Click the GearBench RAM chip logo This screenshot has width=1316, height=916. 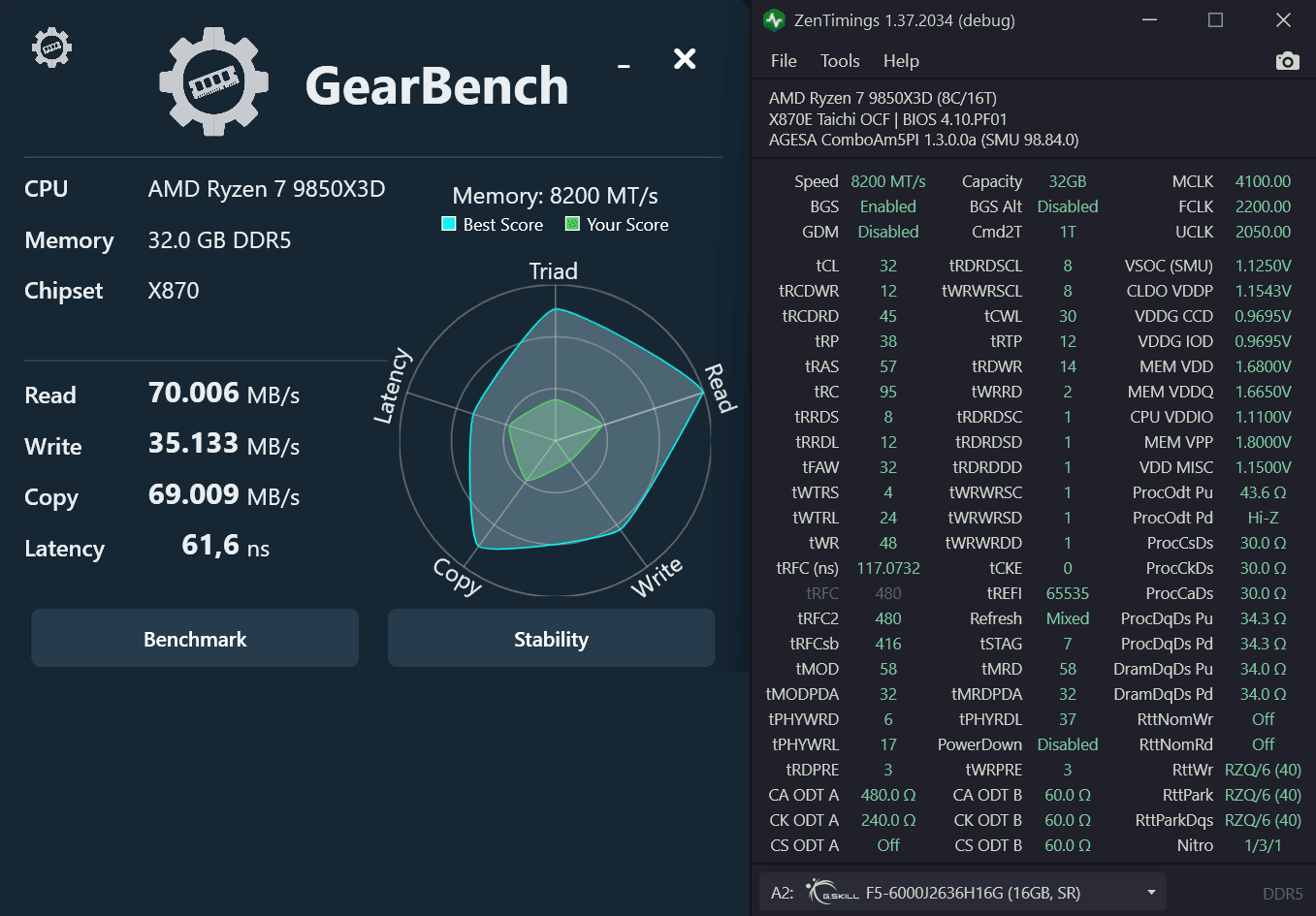point(213,81)
